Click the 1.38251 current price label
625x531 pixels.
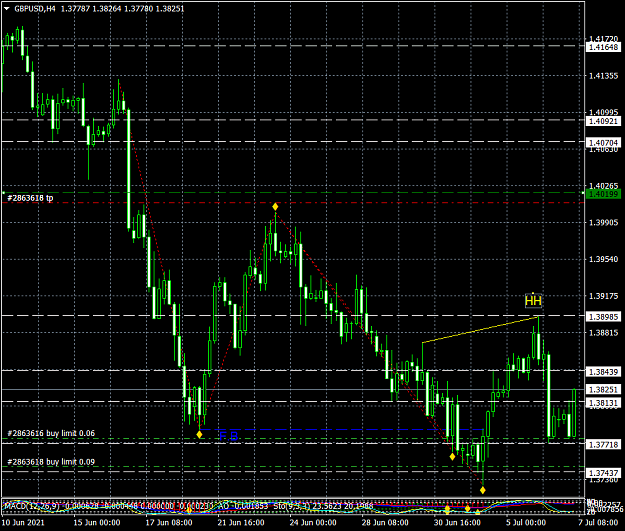(603, 390)
